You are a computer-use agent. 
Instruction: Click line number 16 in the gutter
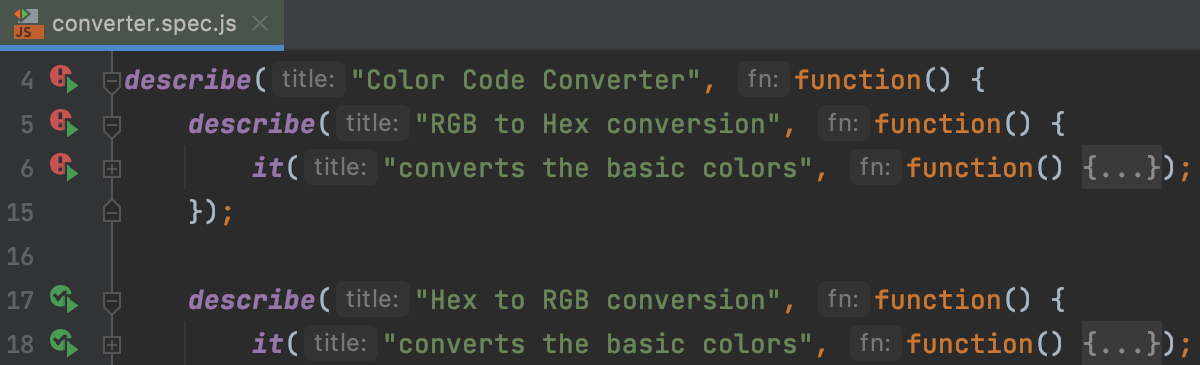(x=20, y=256)
